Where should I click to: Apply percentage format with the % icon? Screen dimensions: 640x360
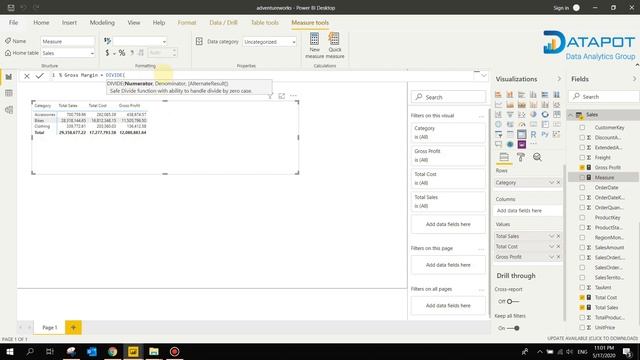(122, 53)
